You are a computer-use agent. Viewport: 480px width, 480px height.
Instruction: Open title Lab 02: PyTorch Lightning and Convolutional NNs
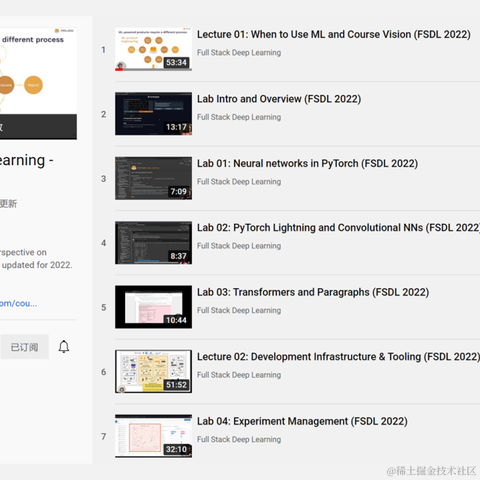point(338,228)
